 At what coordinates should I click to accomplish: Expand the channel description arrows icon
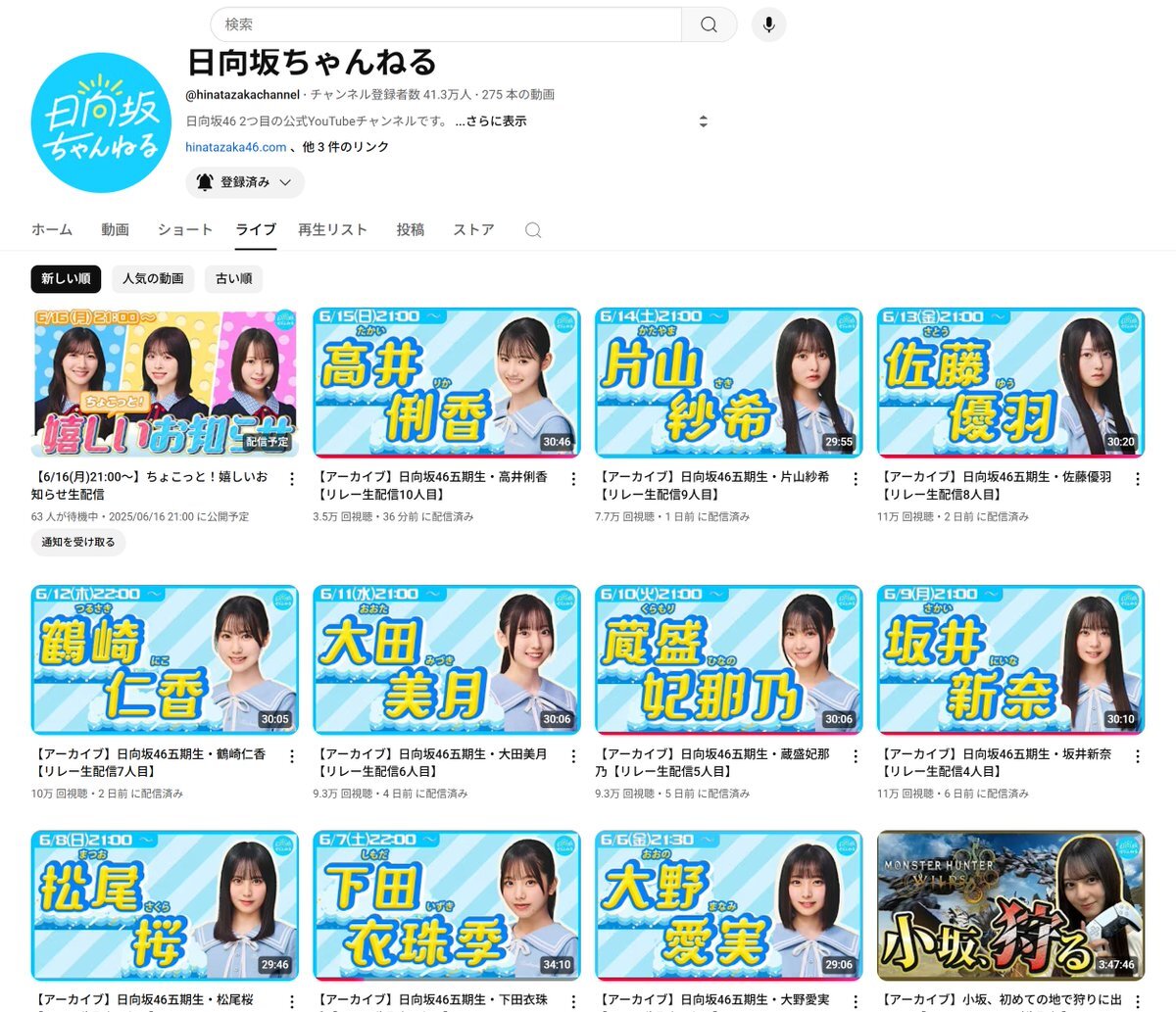coord(703,121)
